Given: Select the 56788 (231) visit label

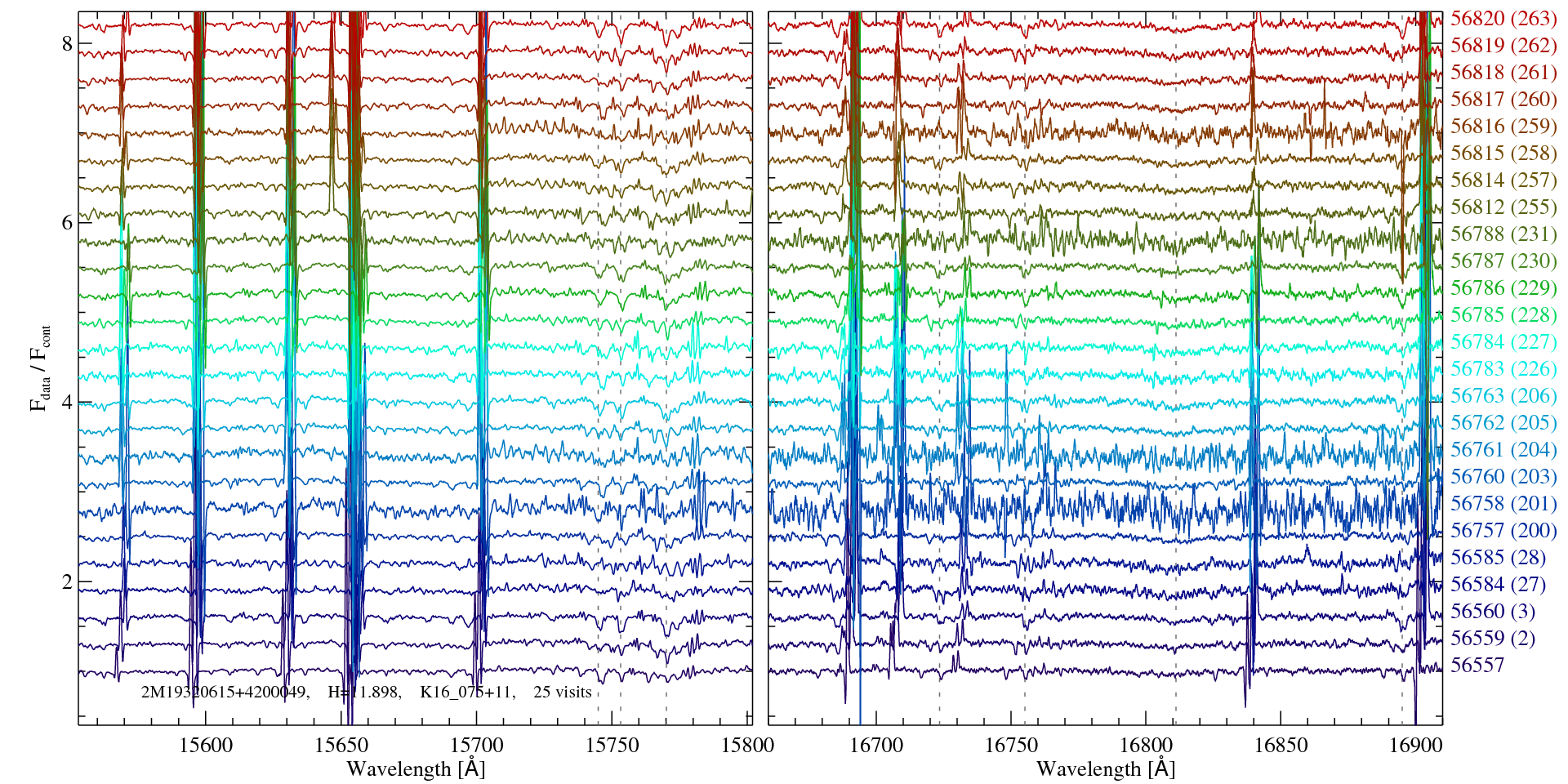Looking at the screenshot, I should 1503,234.
